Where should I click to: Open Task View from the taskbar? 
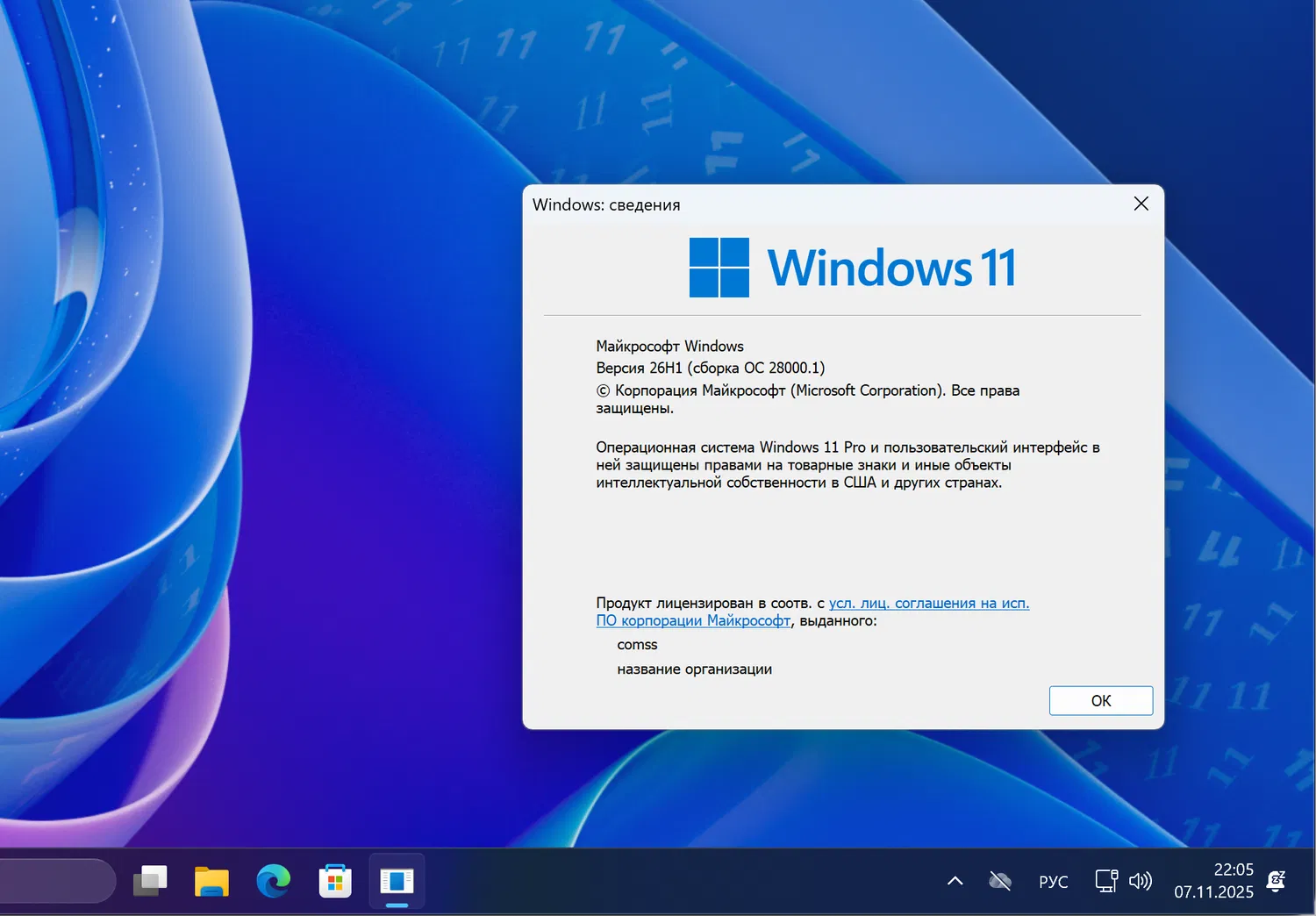150,881
